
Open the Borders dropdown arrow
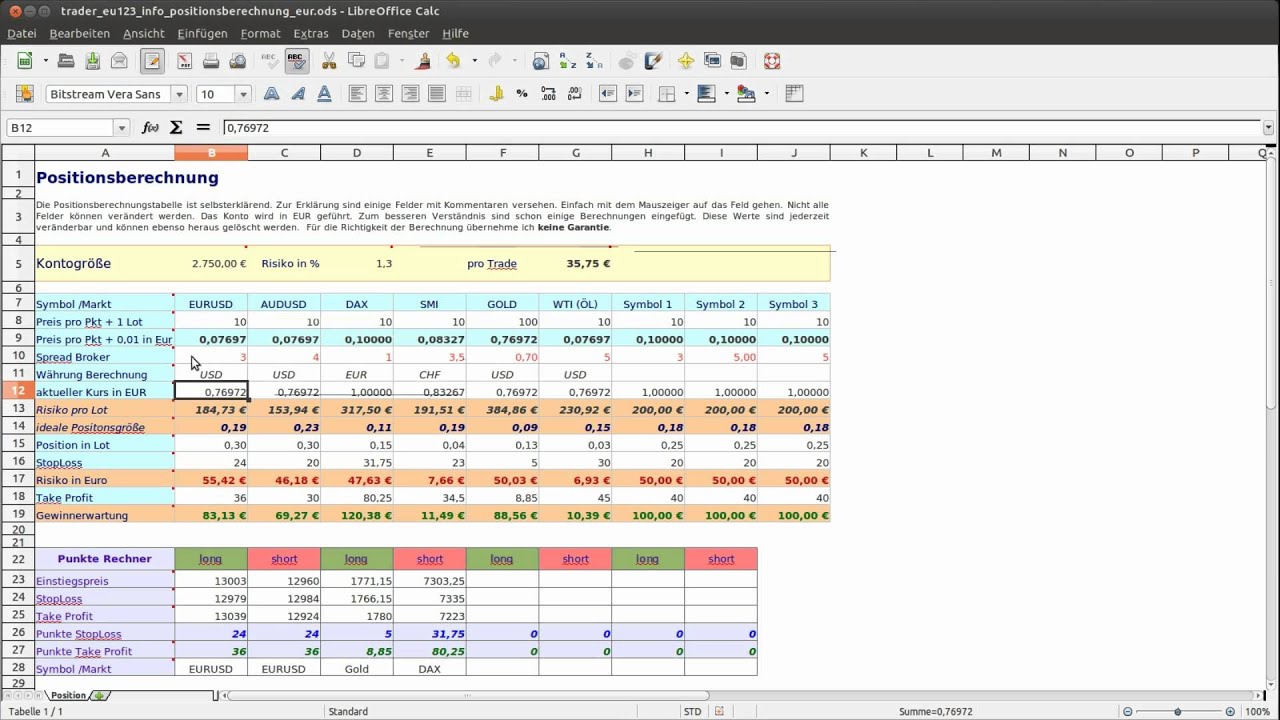click(x=687, y=94)
